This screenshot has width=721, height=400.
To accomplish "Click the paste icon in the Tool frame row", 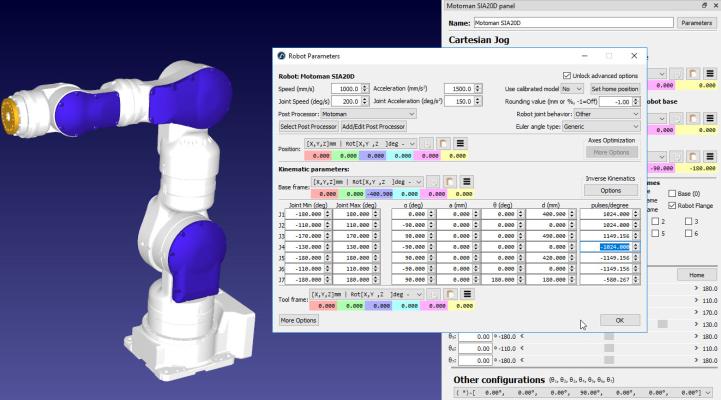I will point(450,294).
